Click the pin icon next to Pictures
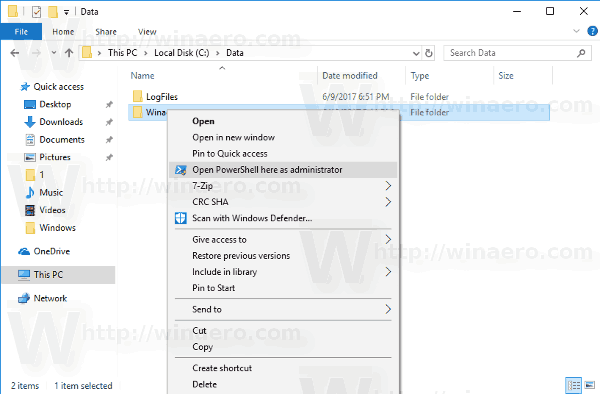This screenshot has height=394, width=600. [109, 157]
